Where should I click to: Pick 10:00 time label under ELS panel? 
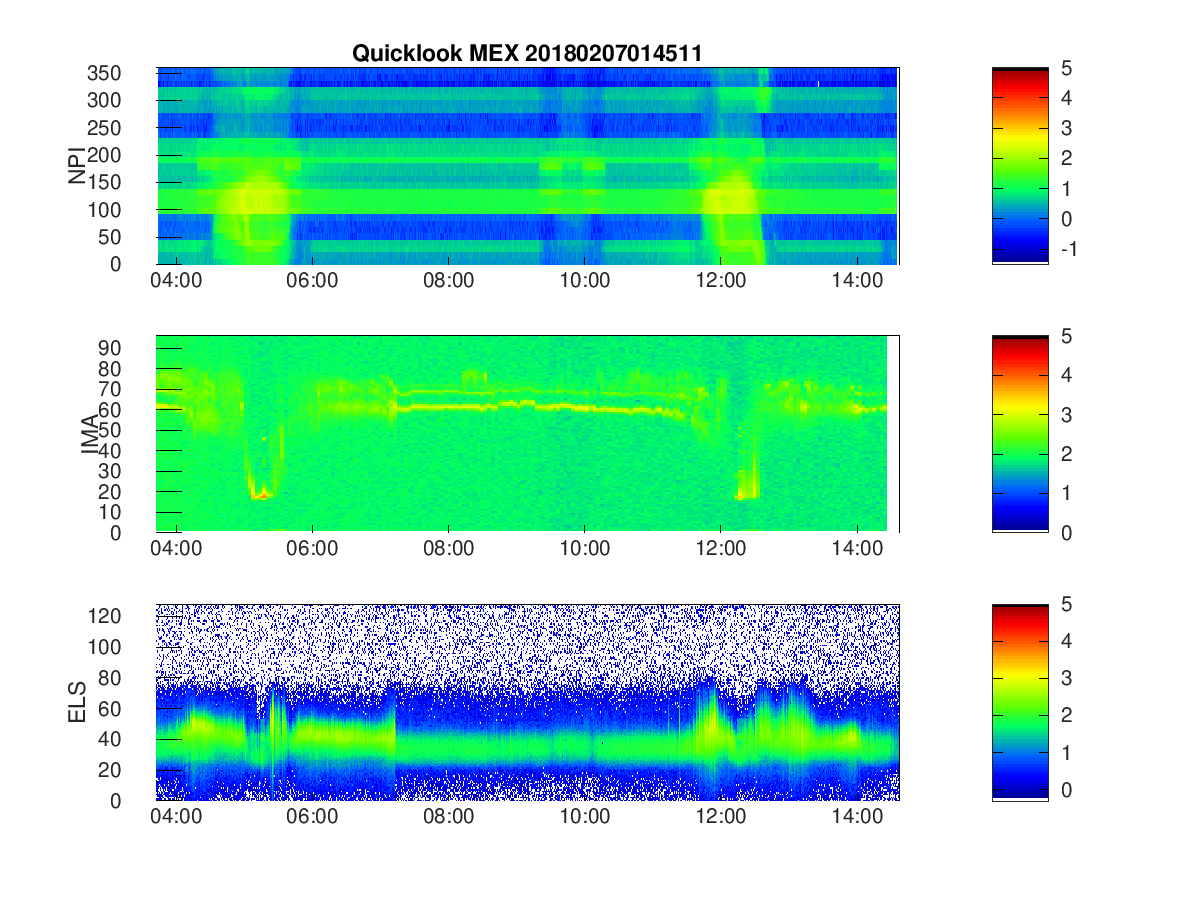click(585, 818)
